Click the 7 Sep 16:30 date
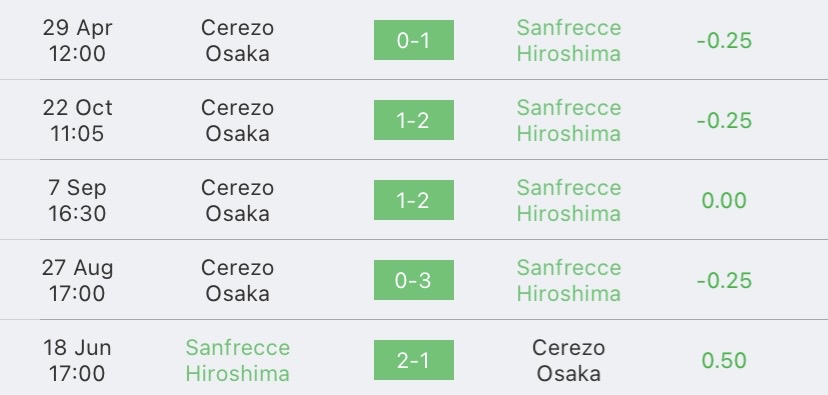 coord(77,201)
